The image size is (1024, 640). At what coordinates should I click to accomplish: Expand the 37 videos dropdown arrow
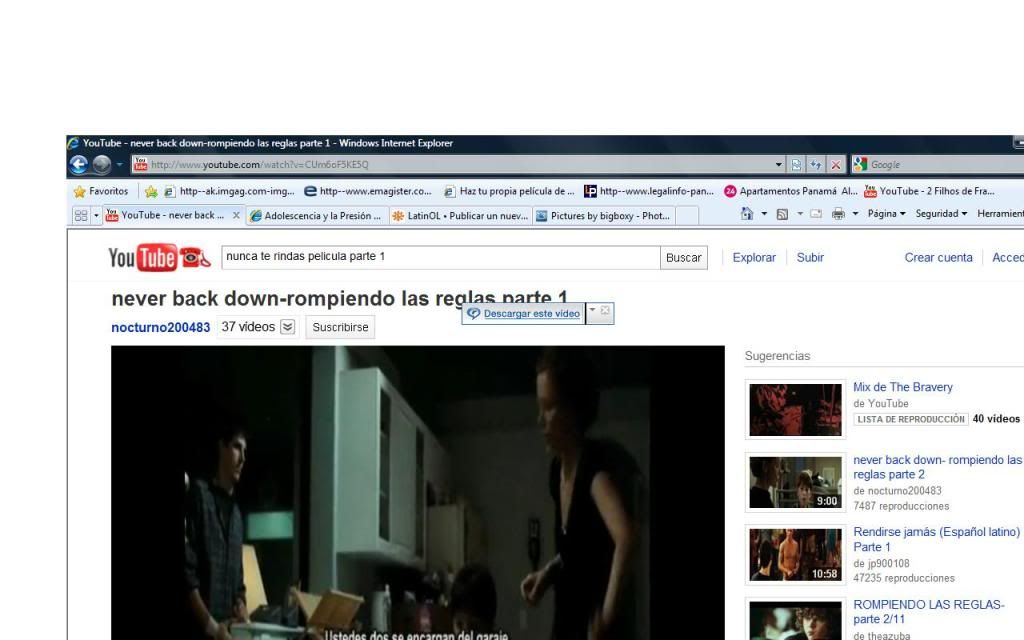pos(287,327)
